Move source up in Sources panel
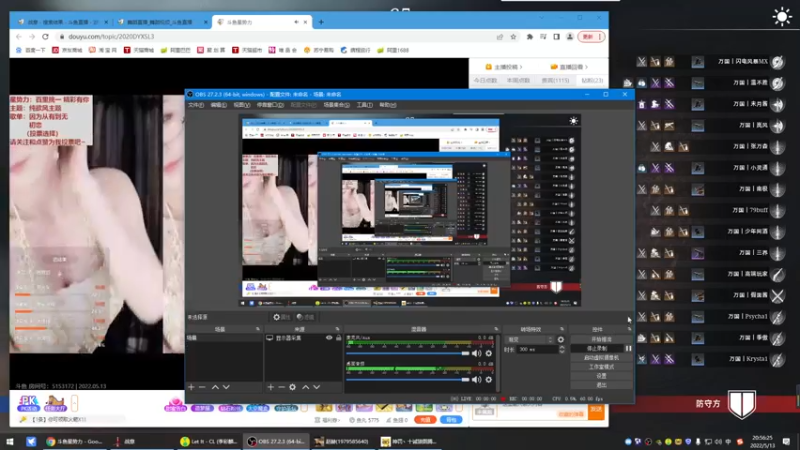 [305, 387]
